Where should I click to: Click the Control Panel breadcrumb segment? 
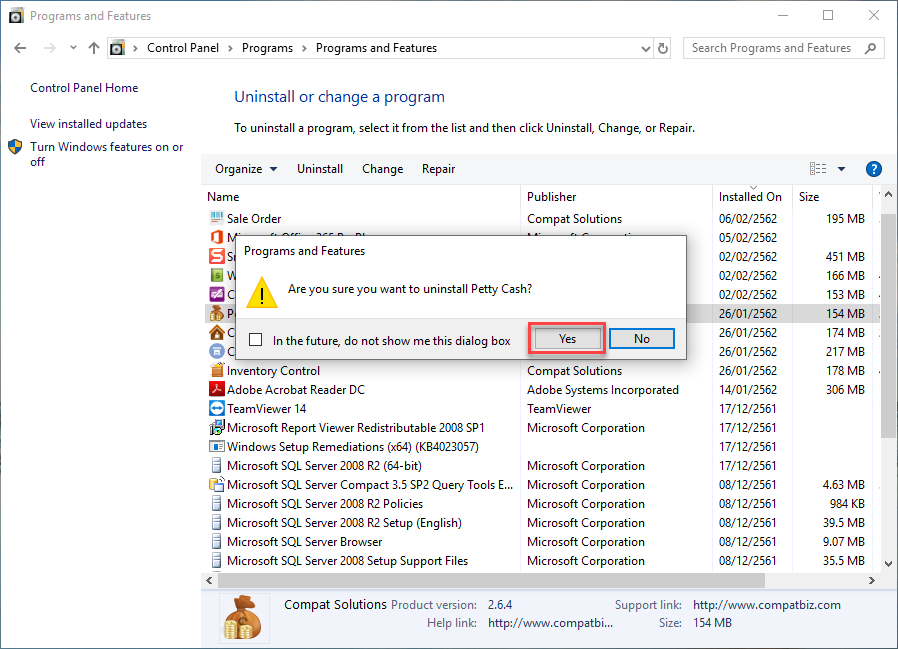point(183,48)
